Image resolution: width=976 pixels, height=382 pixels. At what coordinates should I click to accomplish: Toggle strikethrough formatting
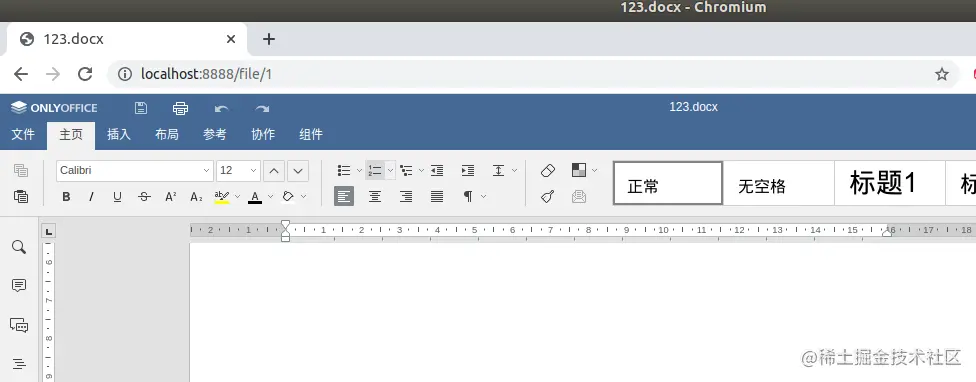tap(144, 197)
